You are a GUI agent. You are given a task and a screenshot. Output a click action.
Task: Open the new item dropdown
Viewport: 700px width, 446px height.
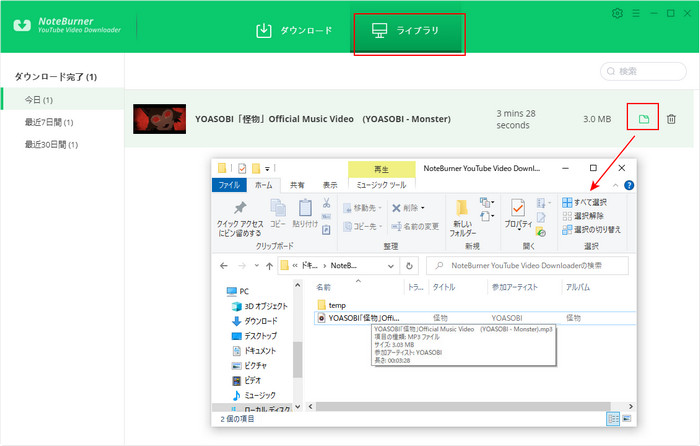(x=487, y=203)
